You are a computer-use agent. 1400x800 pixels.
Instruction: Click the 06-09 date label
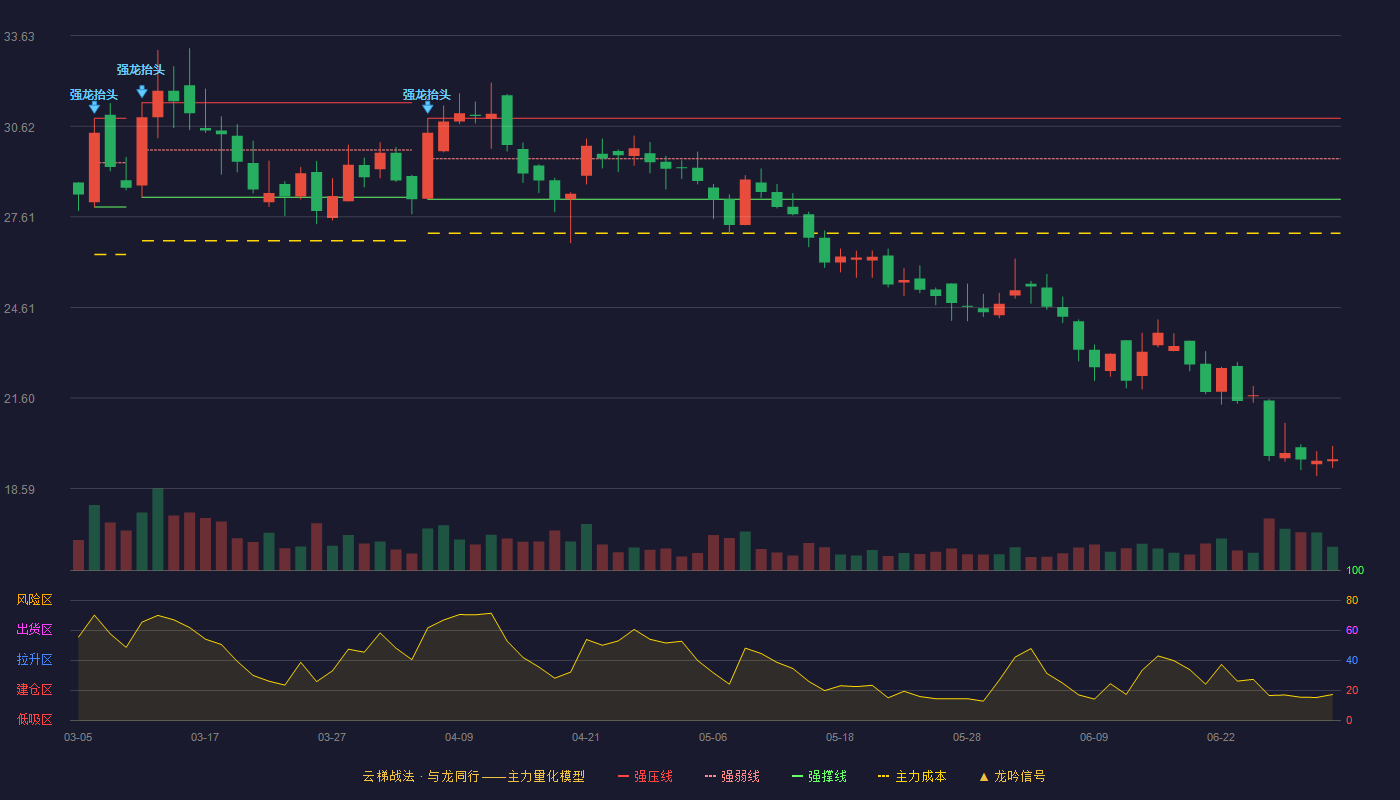pyautogui.click(x=1094, y=737)
